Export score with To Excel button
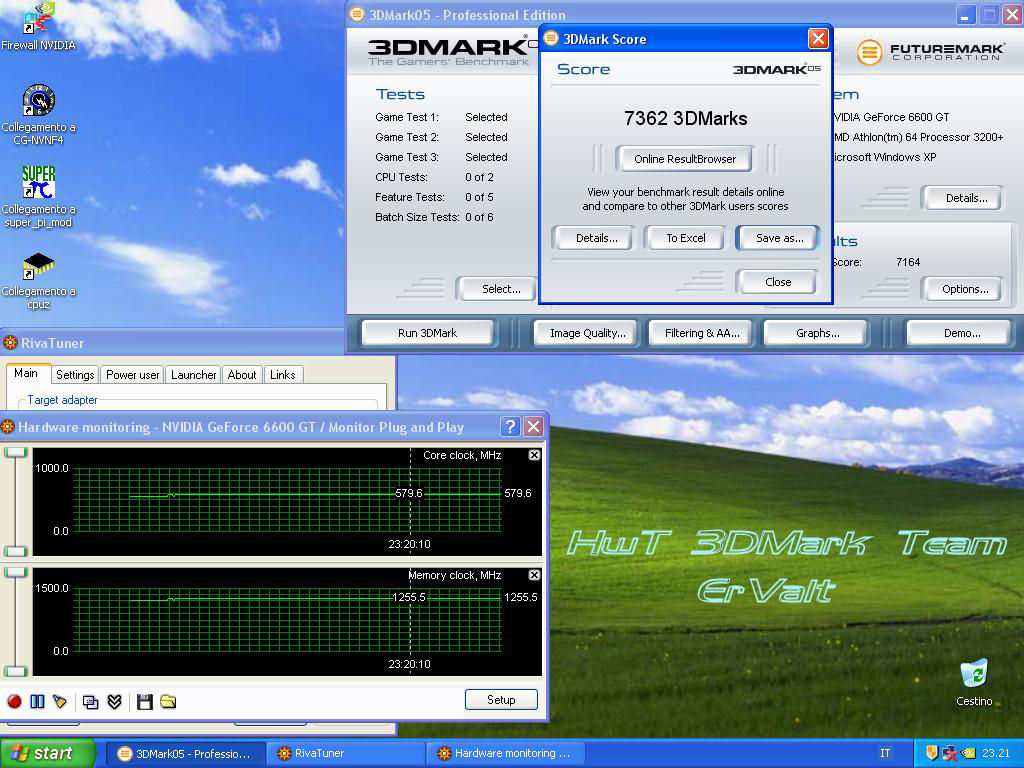This screenshot has height=768, width=1024. click(x=685, y=238)
